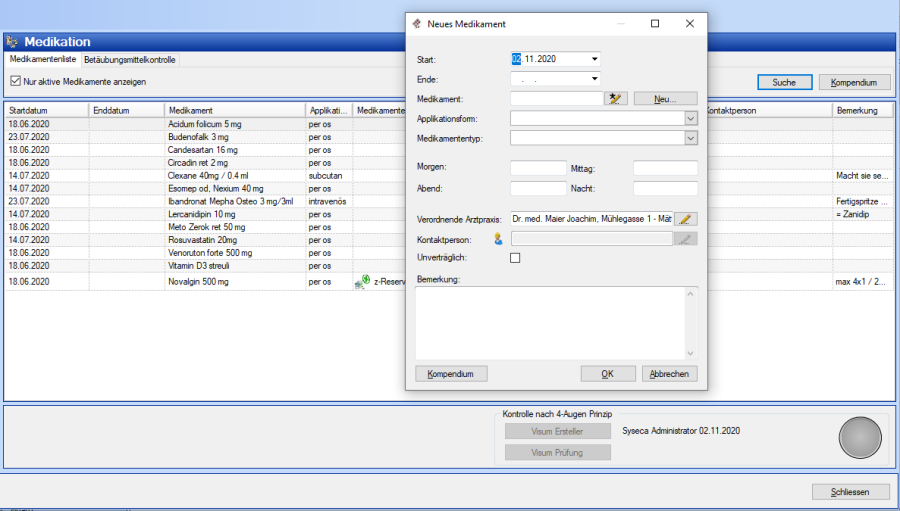The image size is (900, 511).
Task: Click the Neues Medikament dialog title icon
Action: pos(416,23)
